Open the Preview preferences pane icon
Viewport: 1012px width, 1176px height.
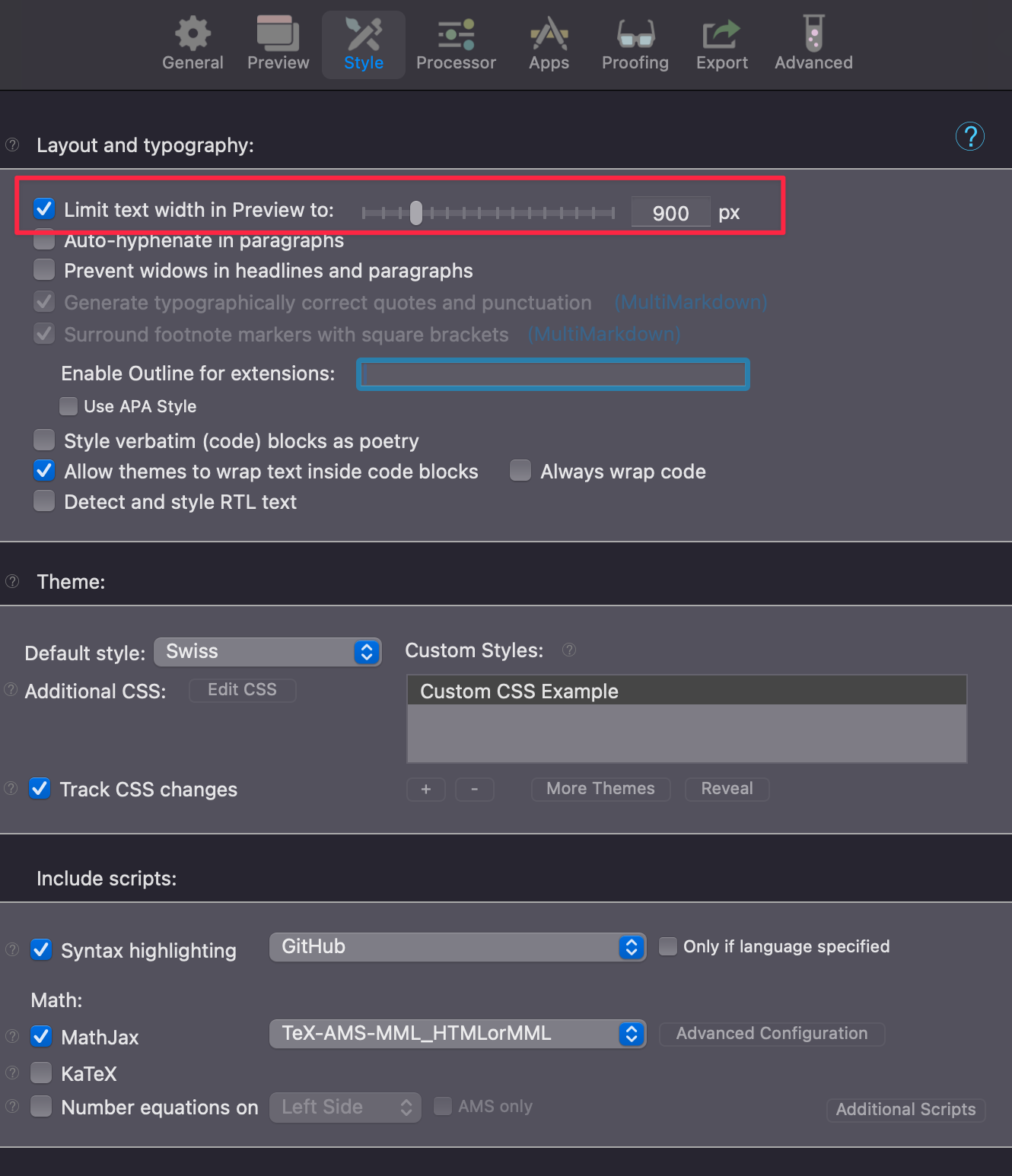[278, 34]
